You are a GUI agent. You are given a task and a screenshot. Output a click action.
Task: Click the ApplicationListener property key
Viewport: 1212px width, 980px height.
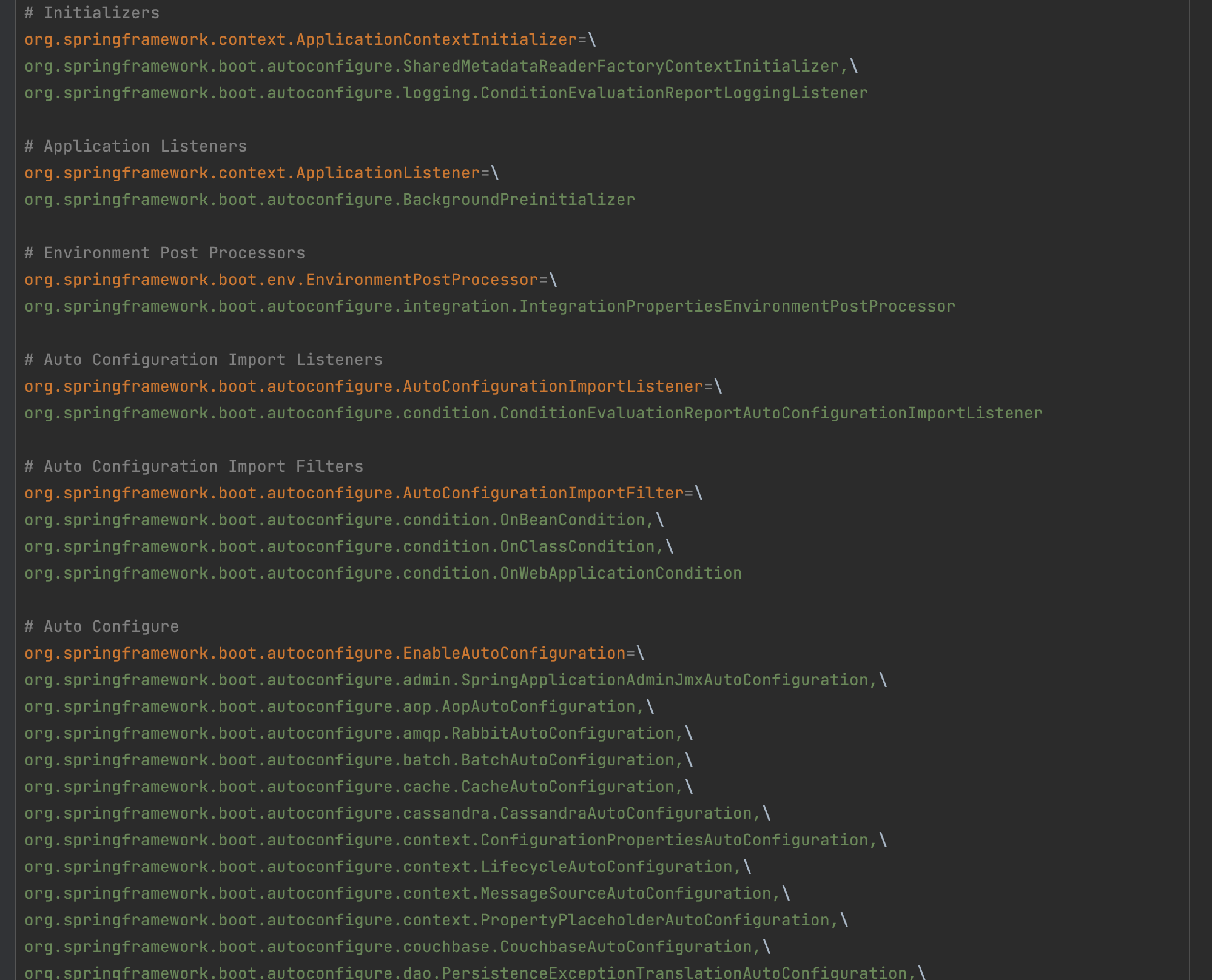click(x=388, y=173)
